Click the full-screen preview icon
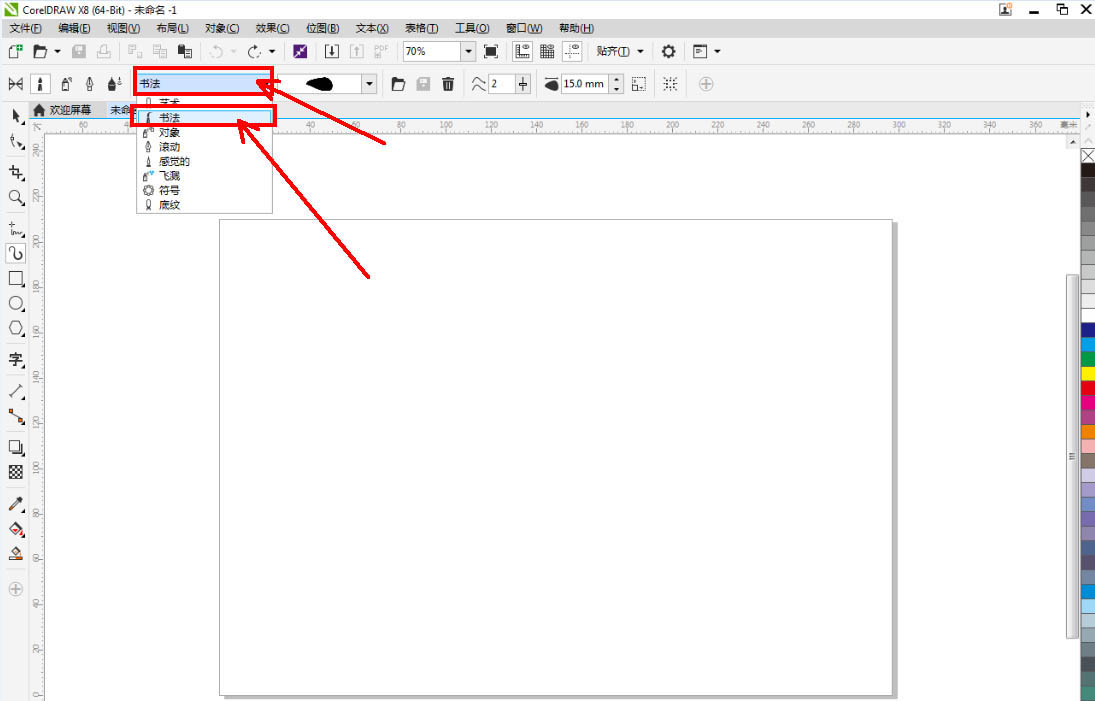The height and width of the screenshot is (701, 1095). tap(491, 51)
